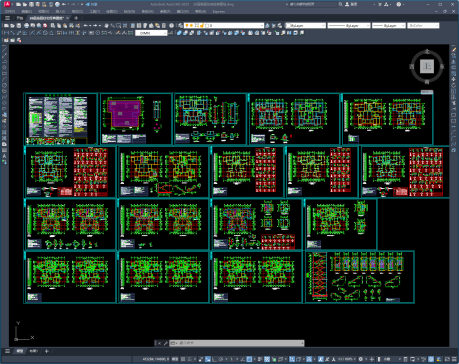Switch to the 布局1 layout tab
Image resolution: width=459 pixels, height=364 pixels.
[x=34, y=351]
